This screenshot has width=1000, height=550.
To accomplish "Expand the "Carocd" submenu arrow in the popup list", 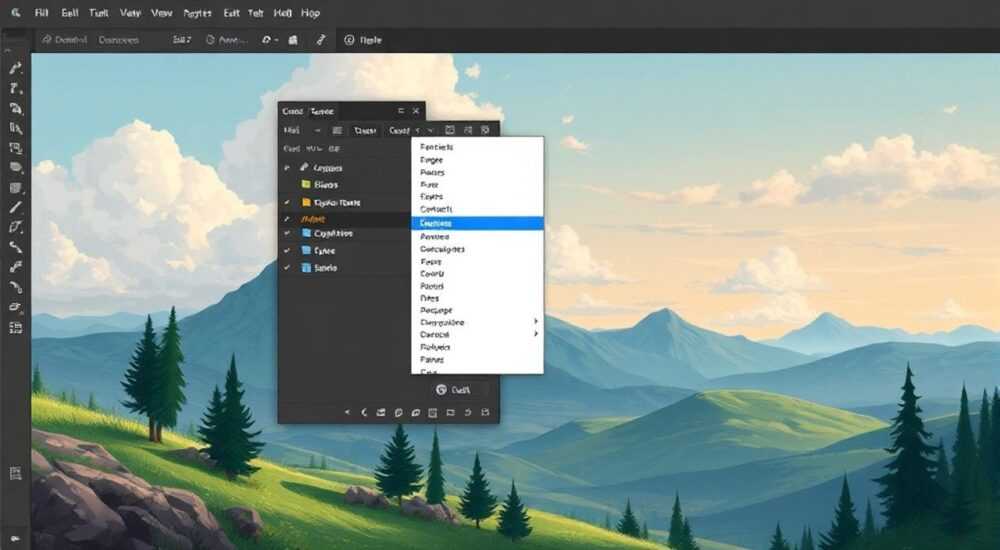I will 536,334.
